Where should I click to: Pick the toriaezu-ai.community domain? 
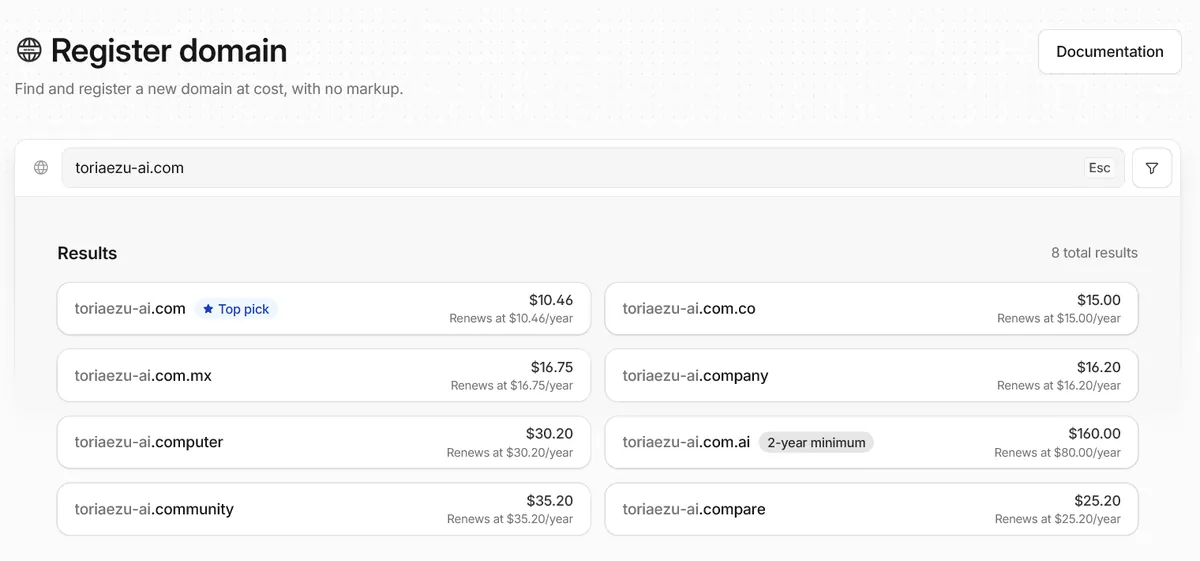(324, 509)
